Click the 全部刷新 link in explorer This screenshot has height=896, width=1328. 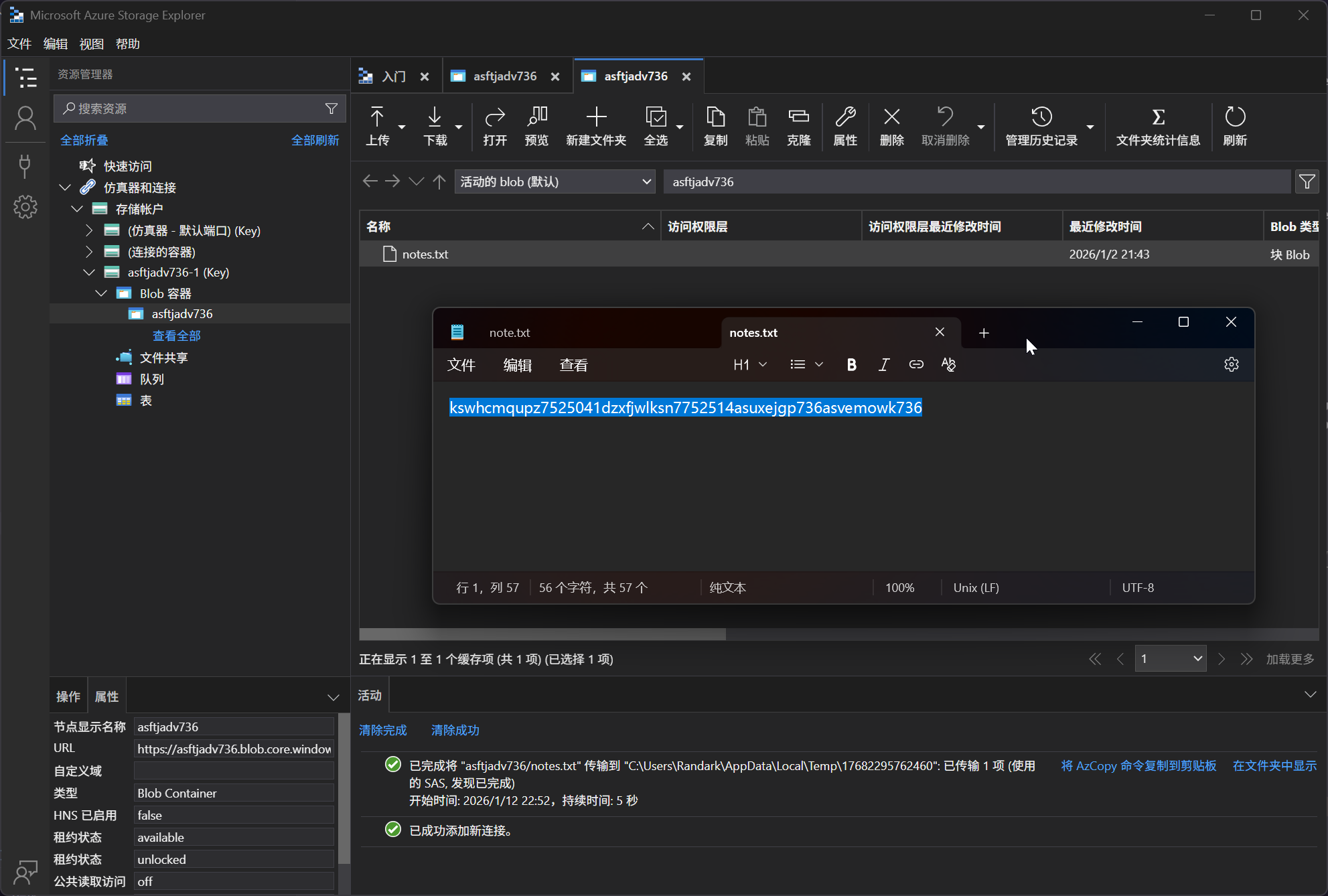(x=315, y=140)
